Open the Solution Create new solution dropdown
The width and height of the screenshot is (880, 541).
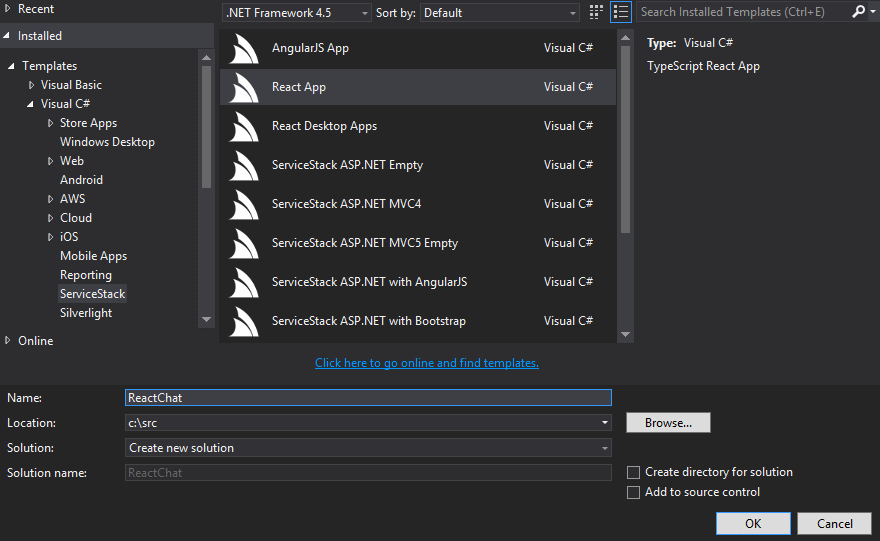[368, 448]
